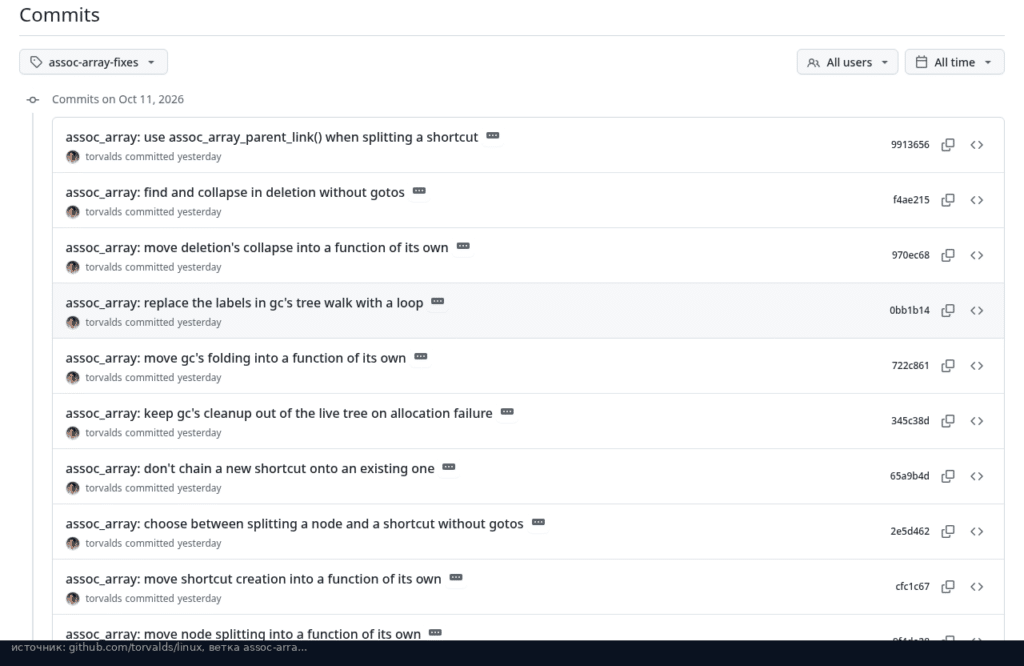Open the assoc-array-fixes tag selector dropdown
1024x666 pixels.
[93, 62]
